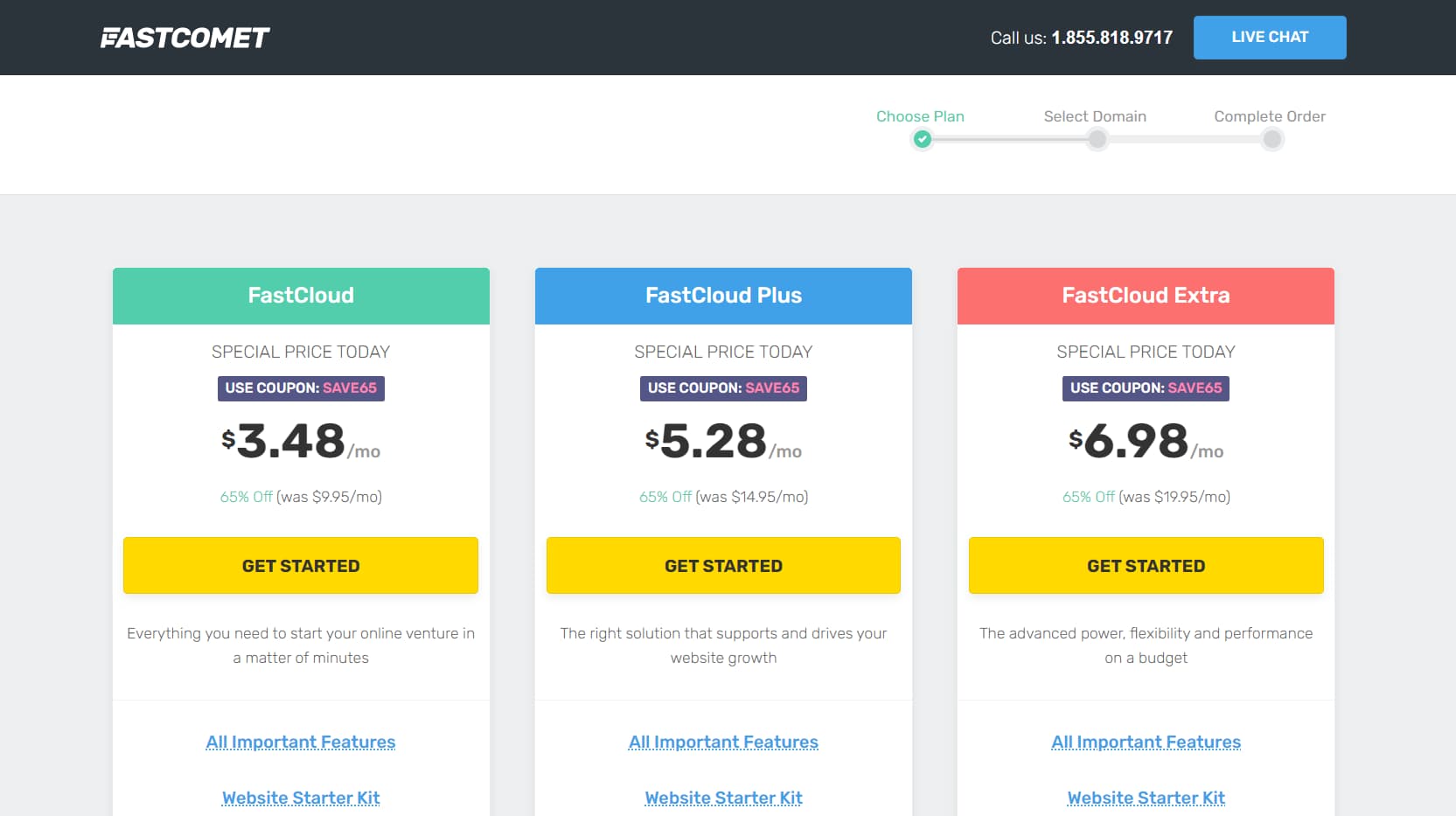Click the $3.48/mo price
This screenshot has height=816, width=1456.
(x=301, y=442)
